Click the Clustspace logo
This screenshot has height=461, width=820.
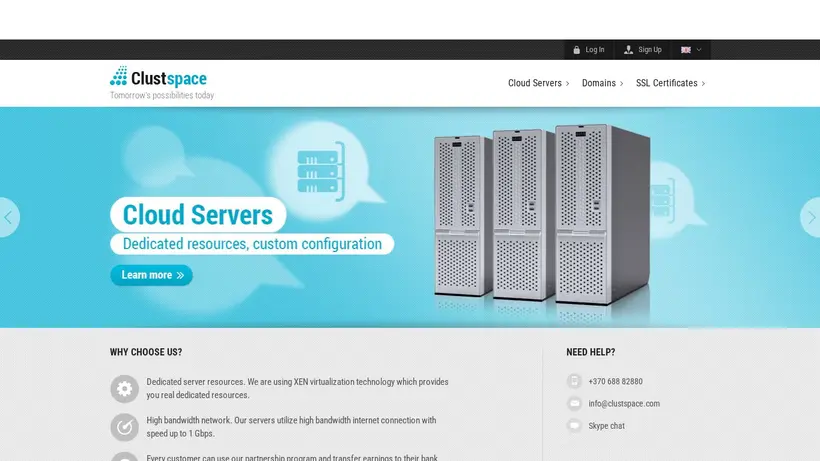pyautogui.click(x=158, y=77)
